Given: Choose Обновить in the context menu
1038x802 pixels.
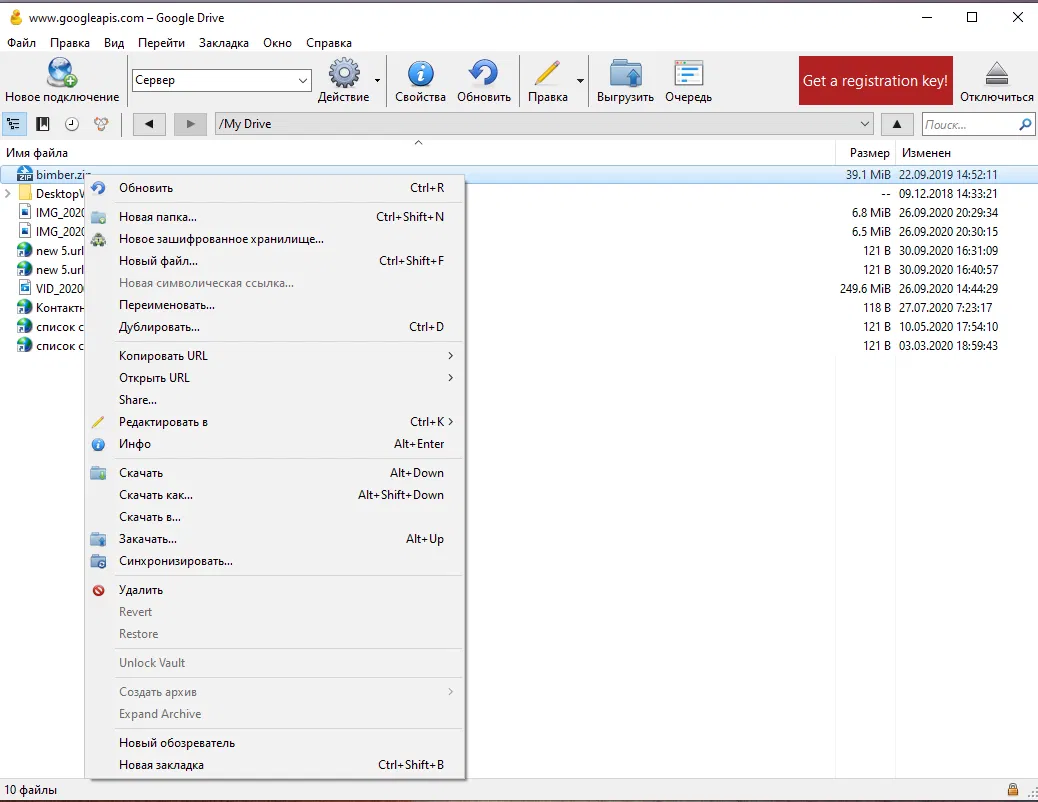Looking at the screenshot, I should pos(275,188).
